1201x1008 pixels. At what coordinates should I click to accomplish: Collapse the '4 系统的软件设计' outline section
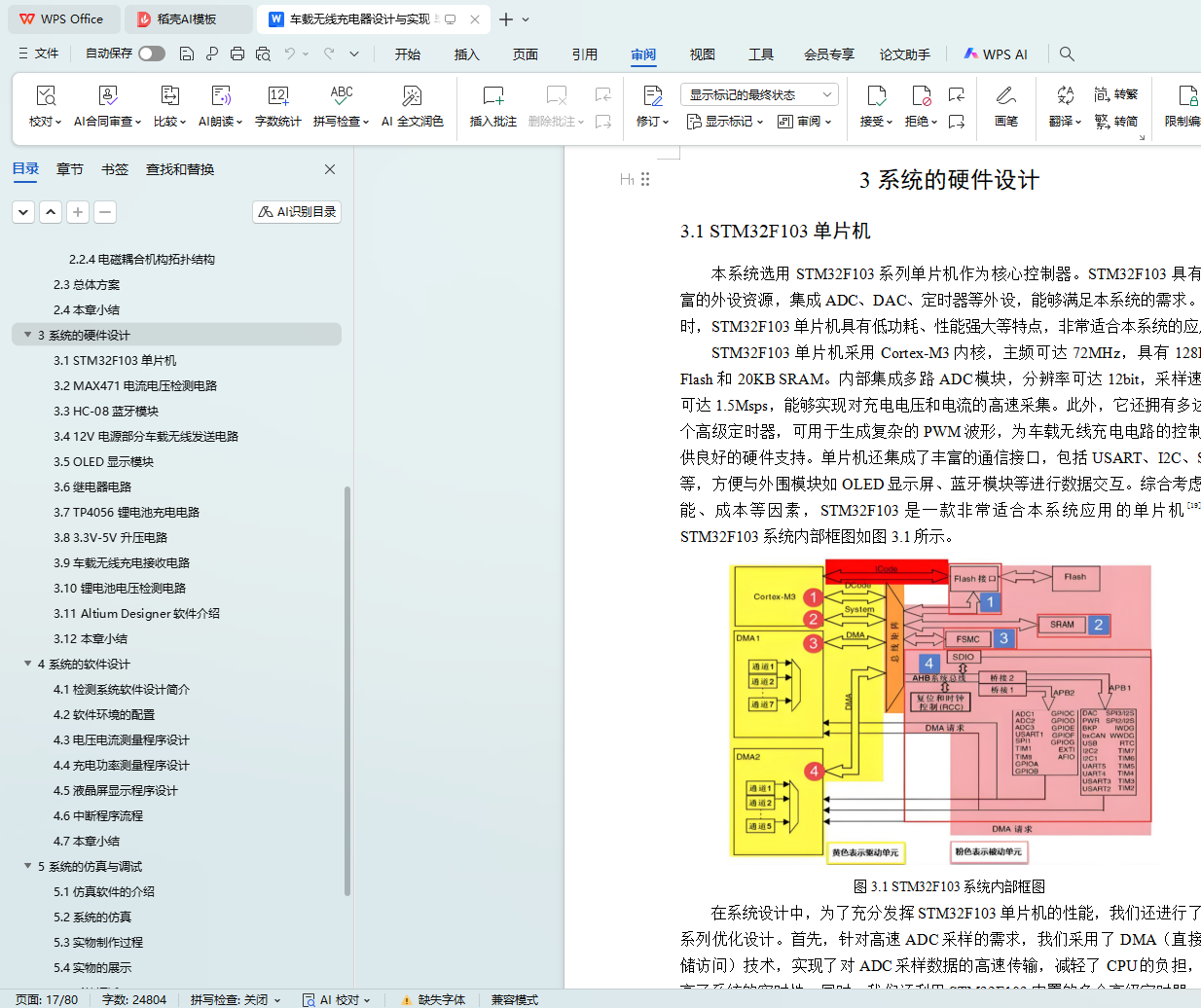point(27,664)
